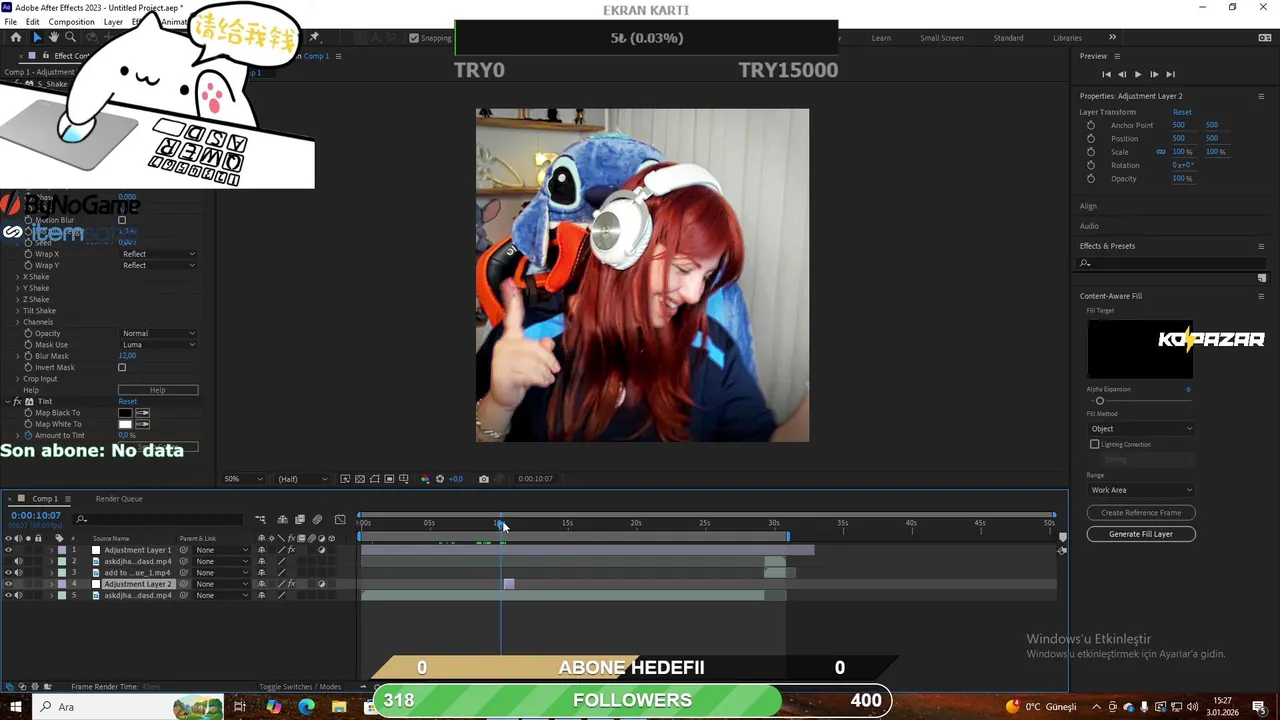The image size is (1280, 720).
Task: Toggle stopwatch for Rotation property
Action: pyautogui.click(x=1091, y=165)
